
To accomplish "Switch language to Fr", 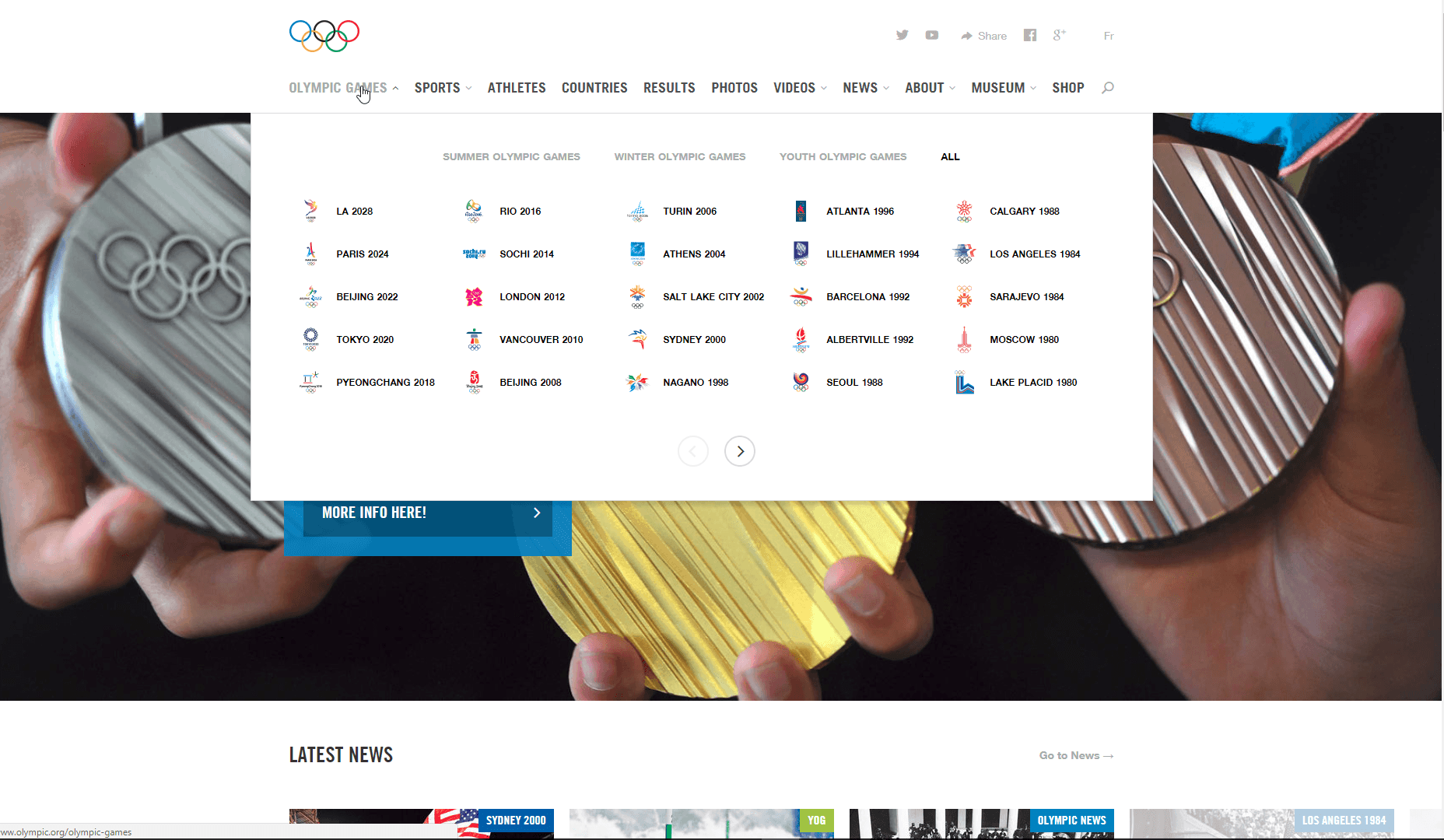I will [1109, 36].
